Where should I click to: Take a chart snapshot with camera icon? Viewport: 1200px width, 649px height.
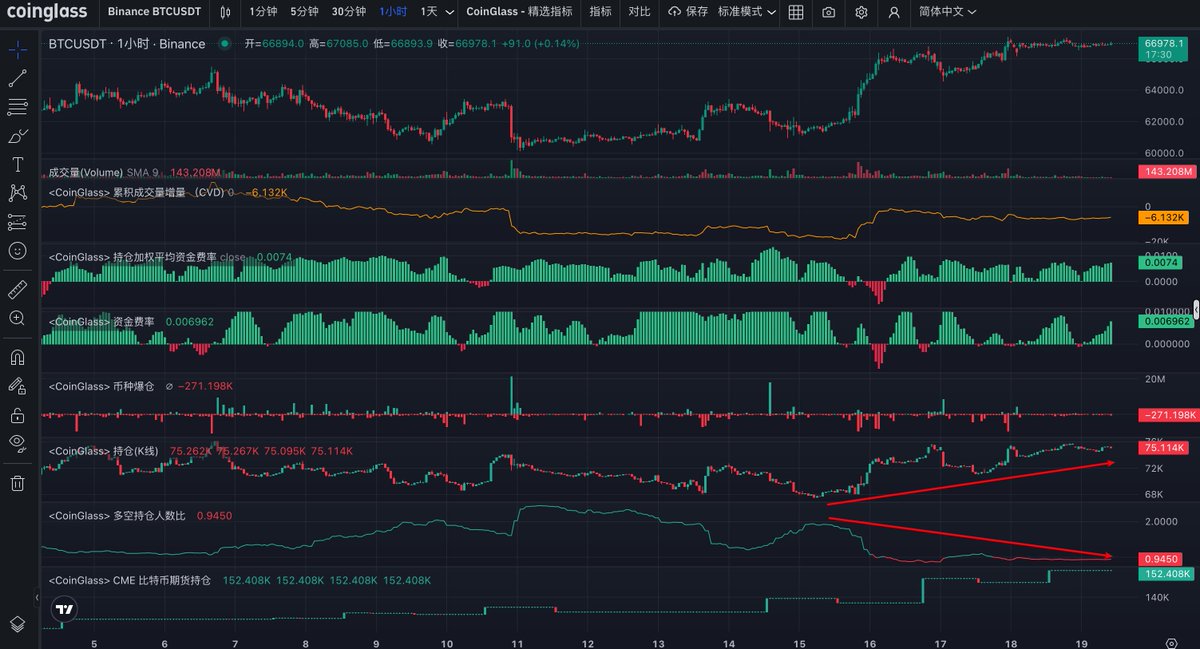[829, 12]
